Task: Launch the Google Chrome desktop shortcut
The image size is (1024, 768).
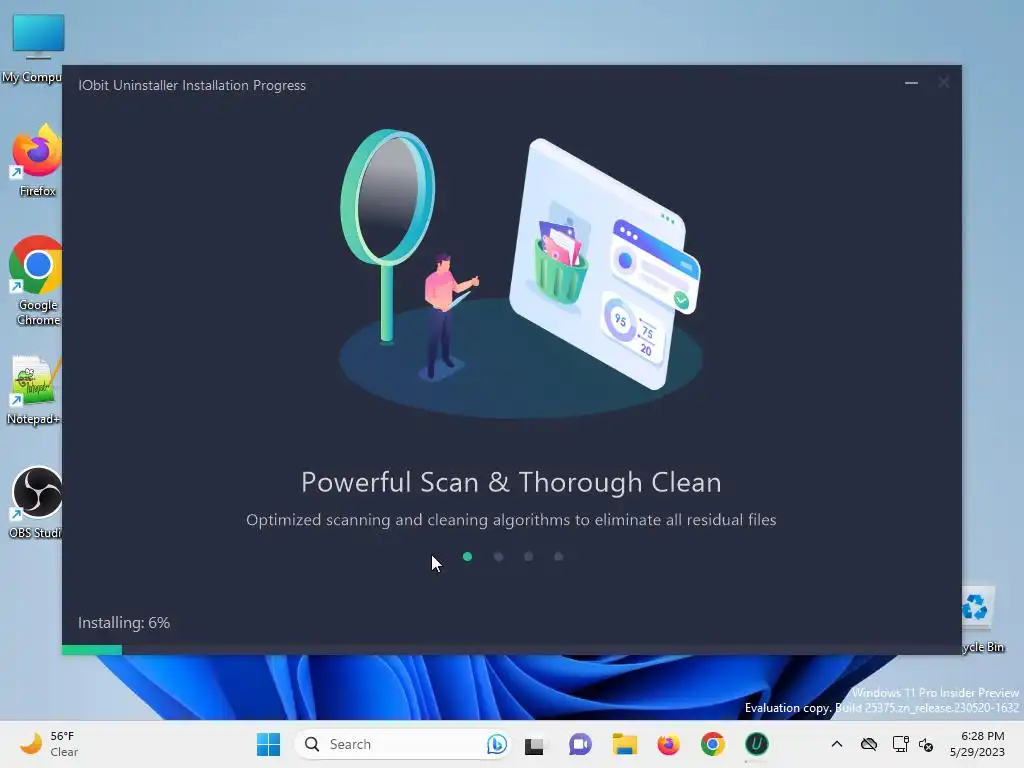Action: tap(36, 281)
